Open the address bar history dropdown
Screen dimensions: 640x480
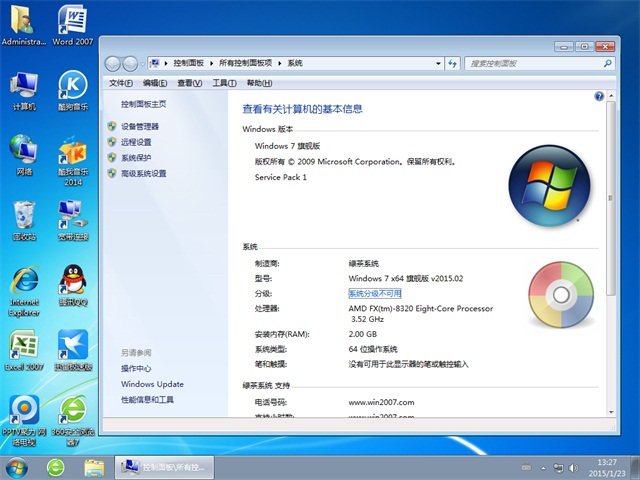tap(438, 63)
